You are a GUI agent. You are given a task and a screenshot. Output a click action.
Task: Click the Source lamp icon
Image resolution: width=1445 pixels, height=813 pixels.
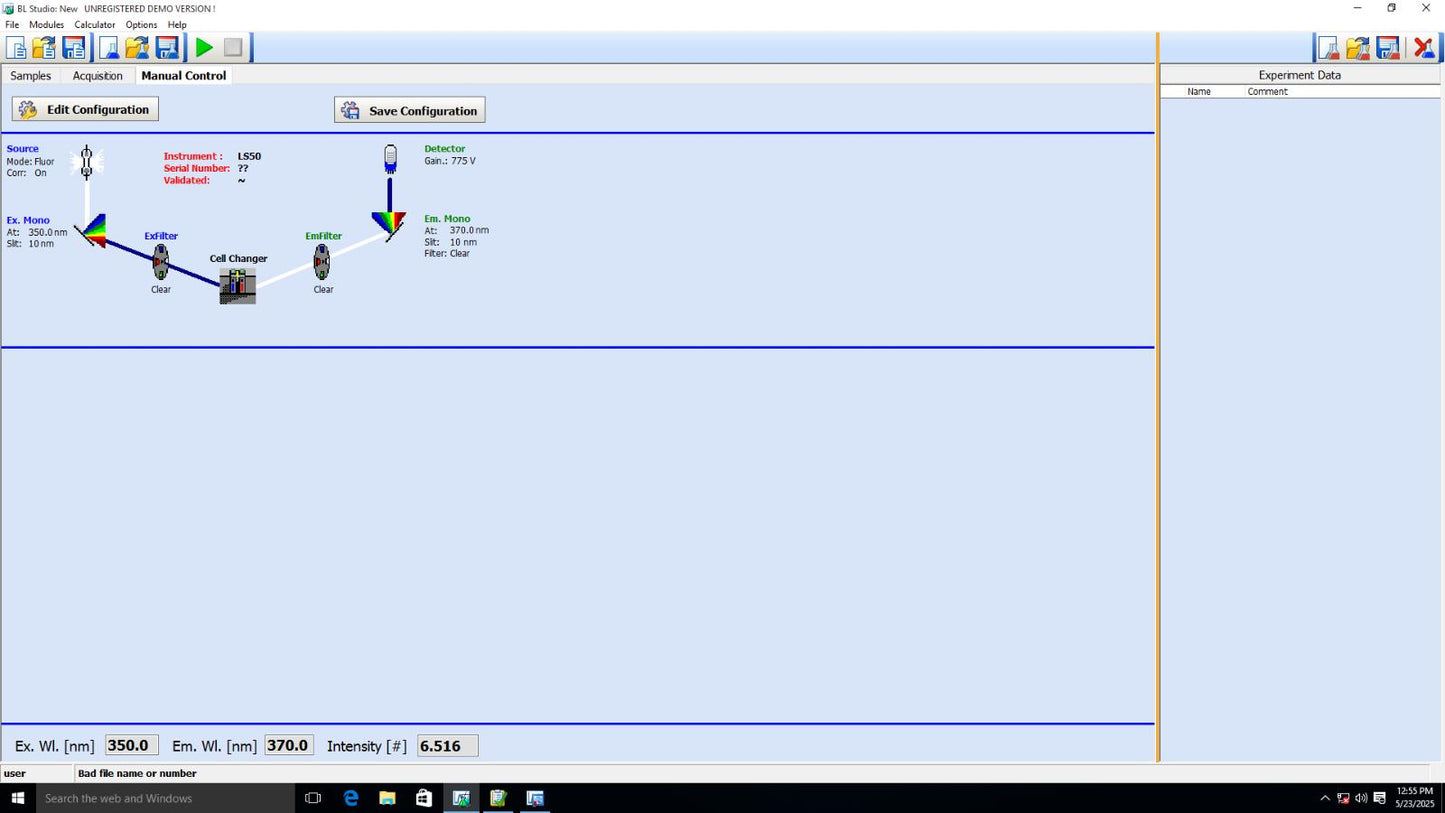click(x=87, y=161)
